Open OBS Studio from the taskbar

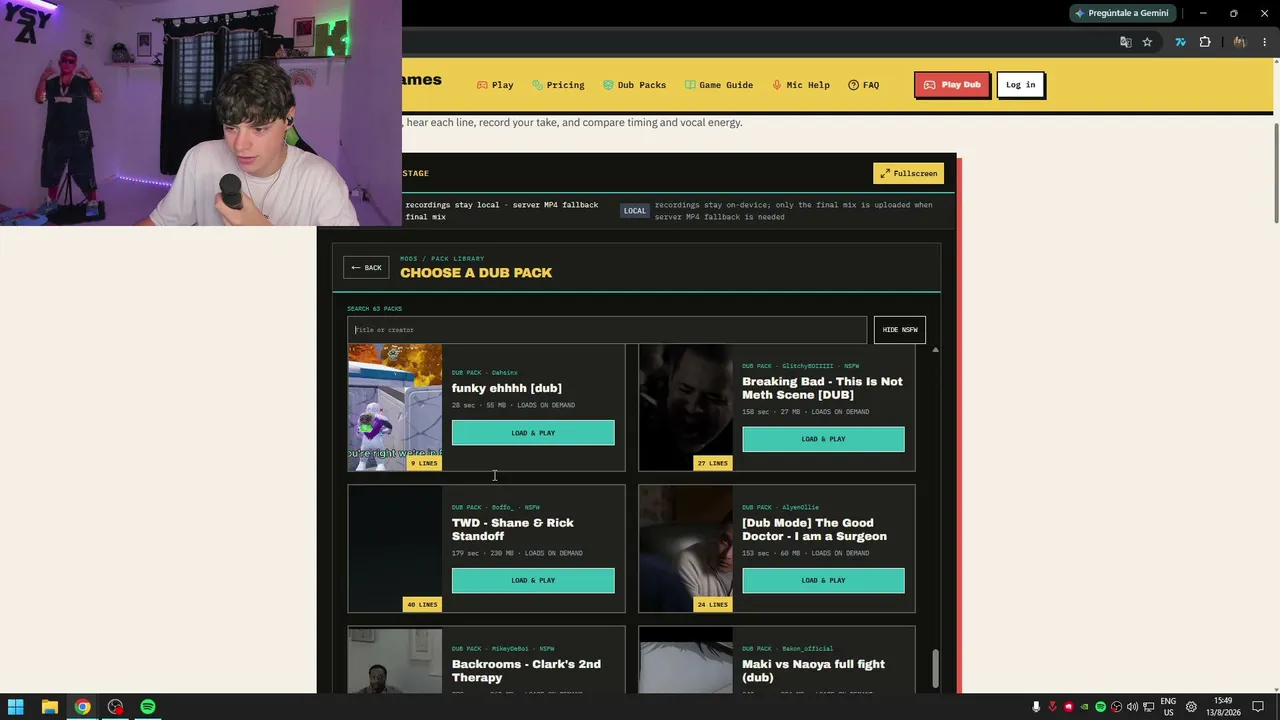click(x=115, y=707)
